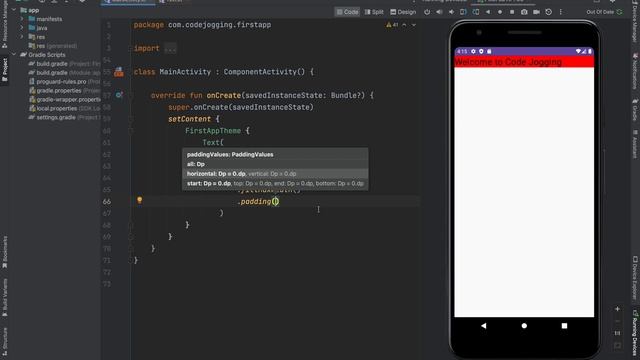Start screen recording with the video camera icon

tap(536, 12)
